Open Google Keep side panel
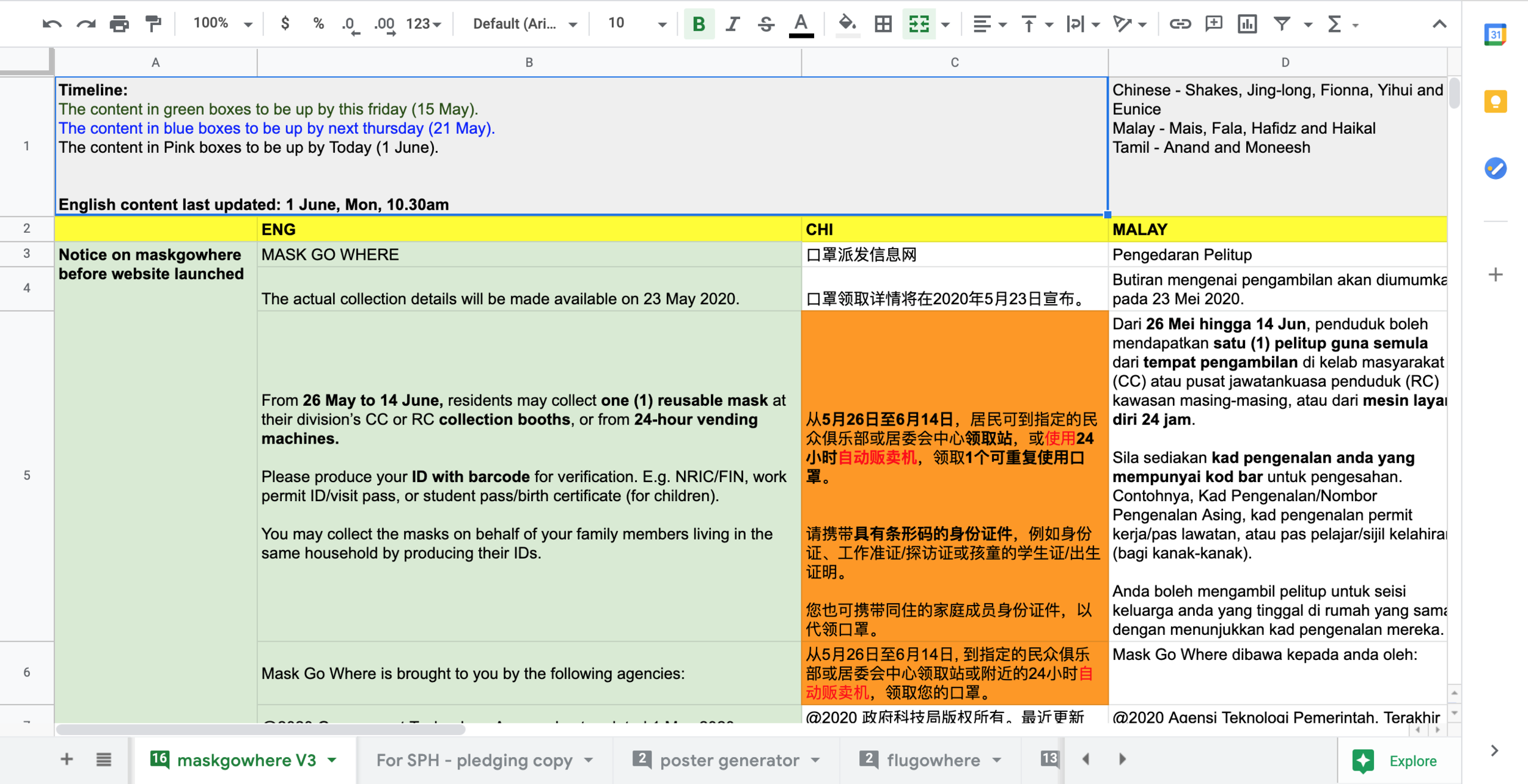 click(1495, 101)
